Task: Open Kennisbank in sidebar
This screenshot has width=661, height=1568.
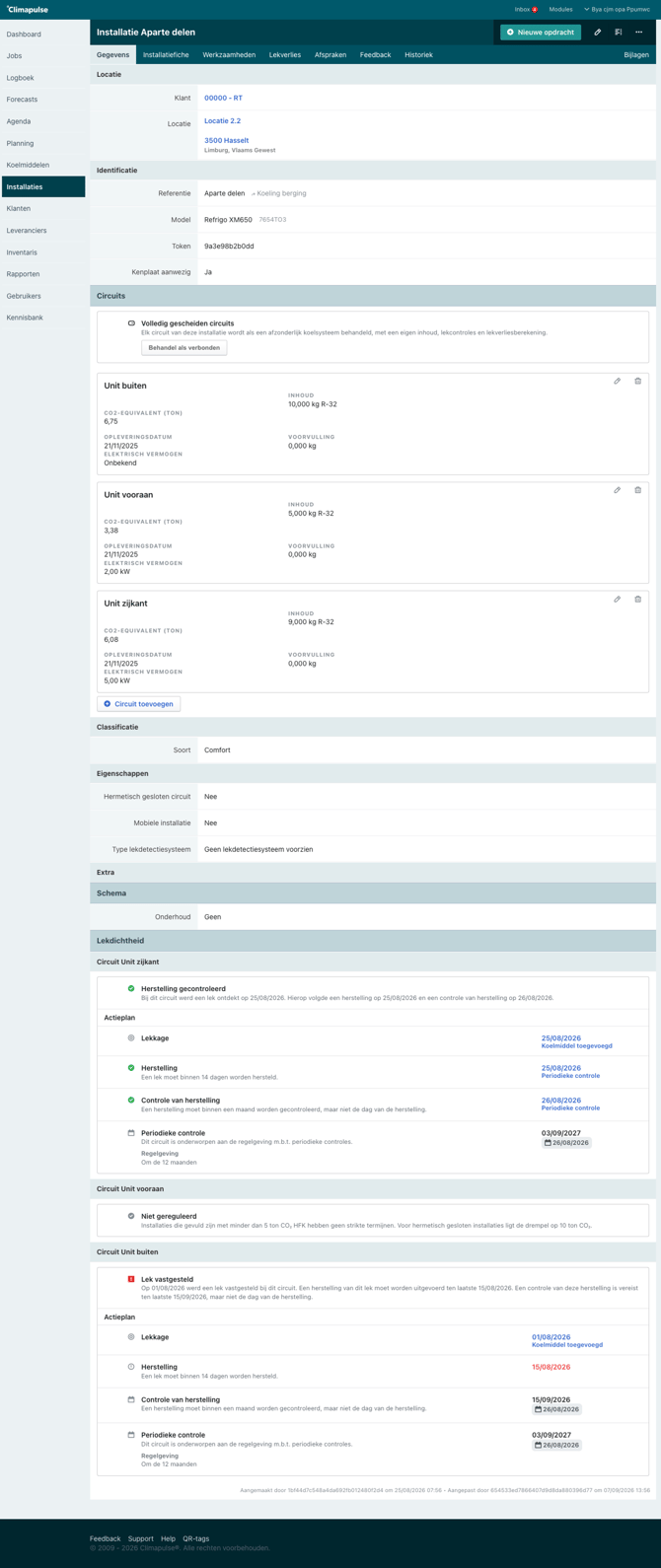Action: tap(42, 318)
